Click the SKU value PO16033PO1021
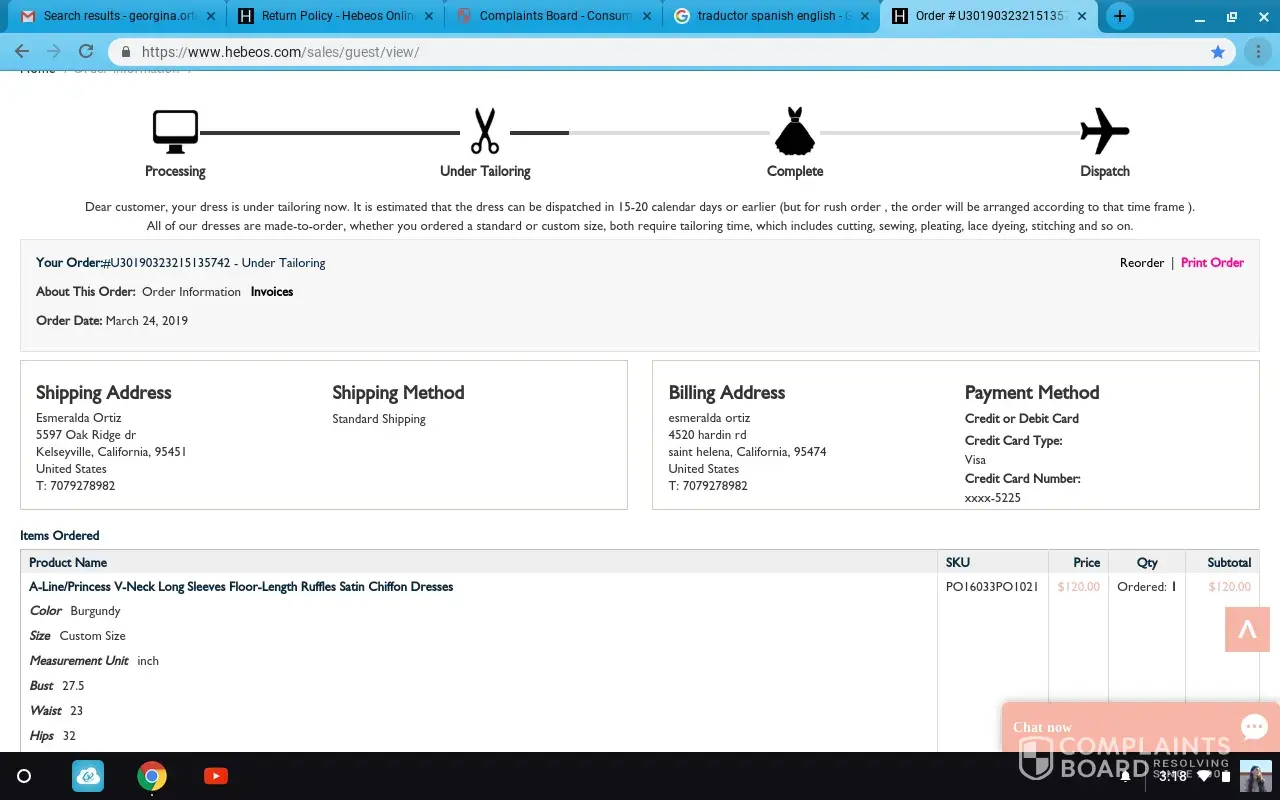Image resolution: width=1280 pixels, height=800 pixels. click(992, 587)
